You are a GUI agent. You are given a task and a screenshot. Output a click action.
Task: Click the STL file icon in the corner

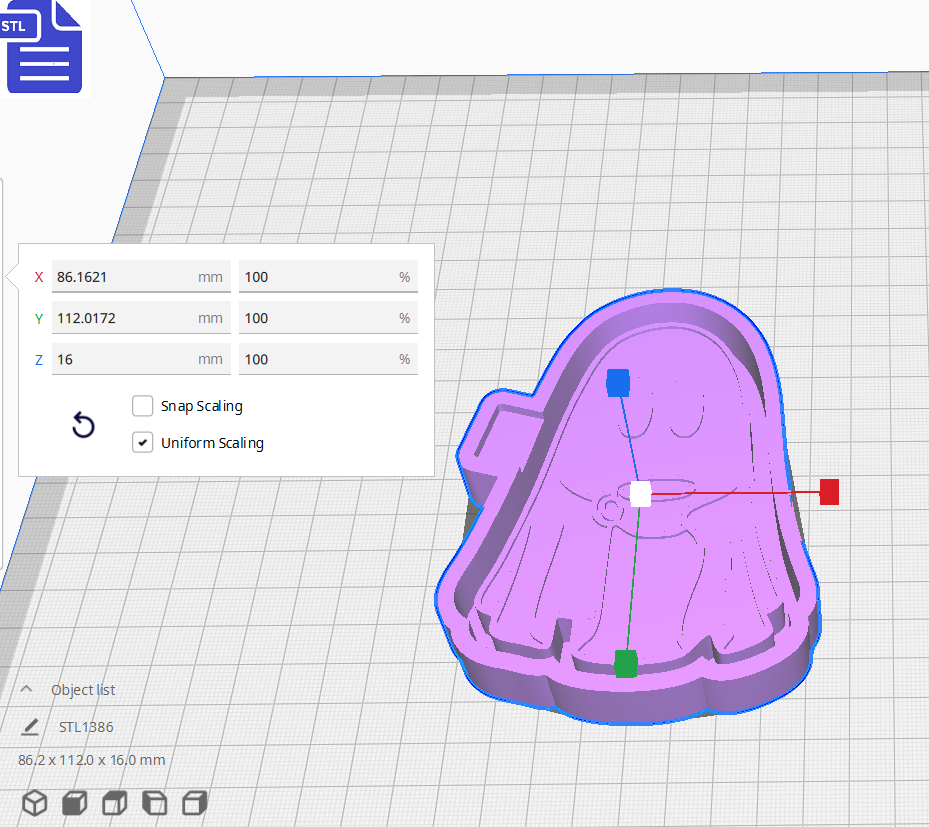[x=44, y=46]
